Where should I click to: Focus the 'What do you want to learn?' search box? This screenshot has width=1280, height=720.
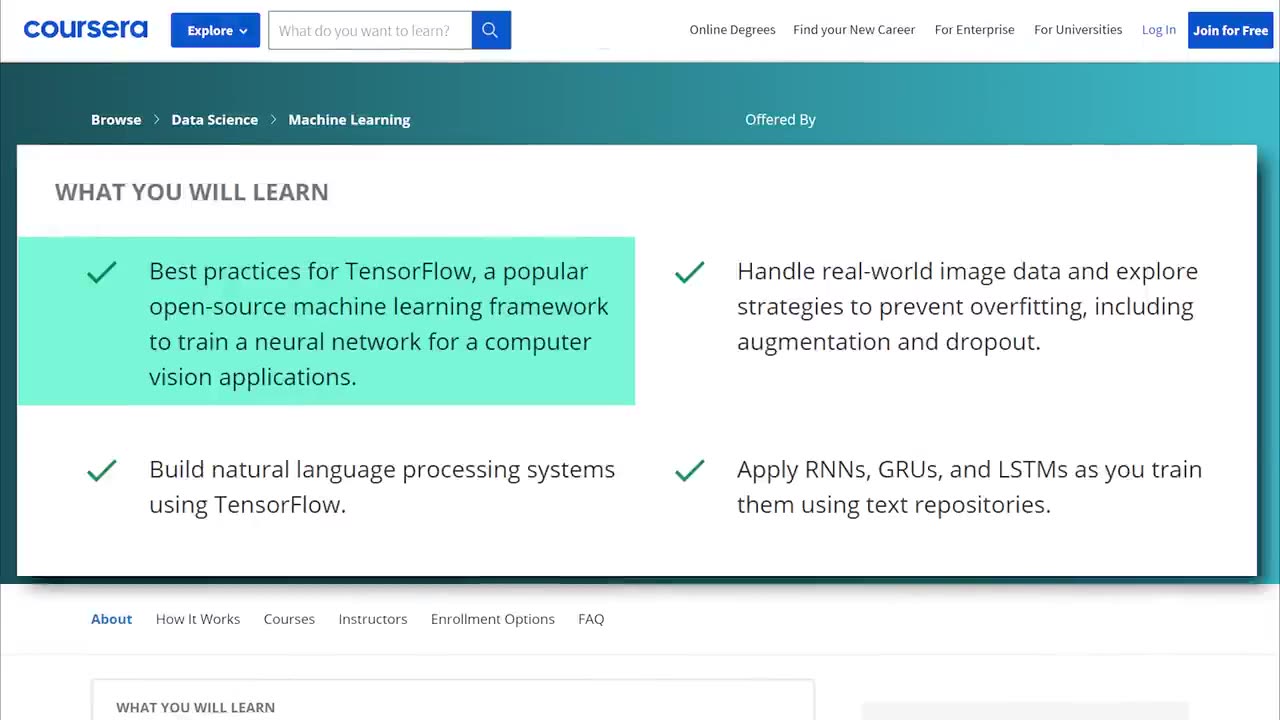pyautogui.click(x=370, y=30)
